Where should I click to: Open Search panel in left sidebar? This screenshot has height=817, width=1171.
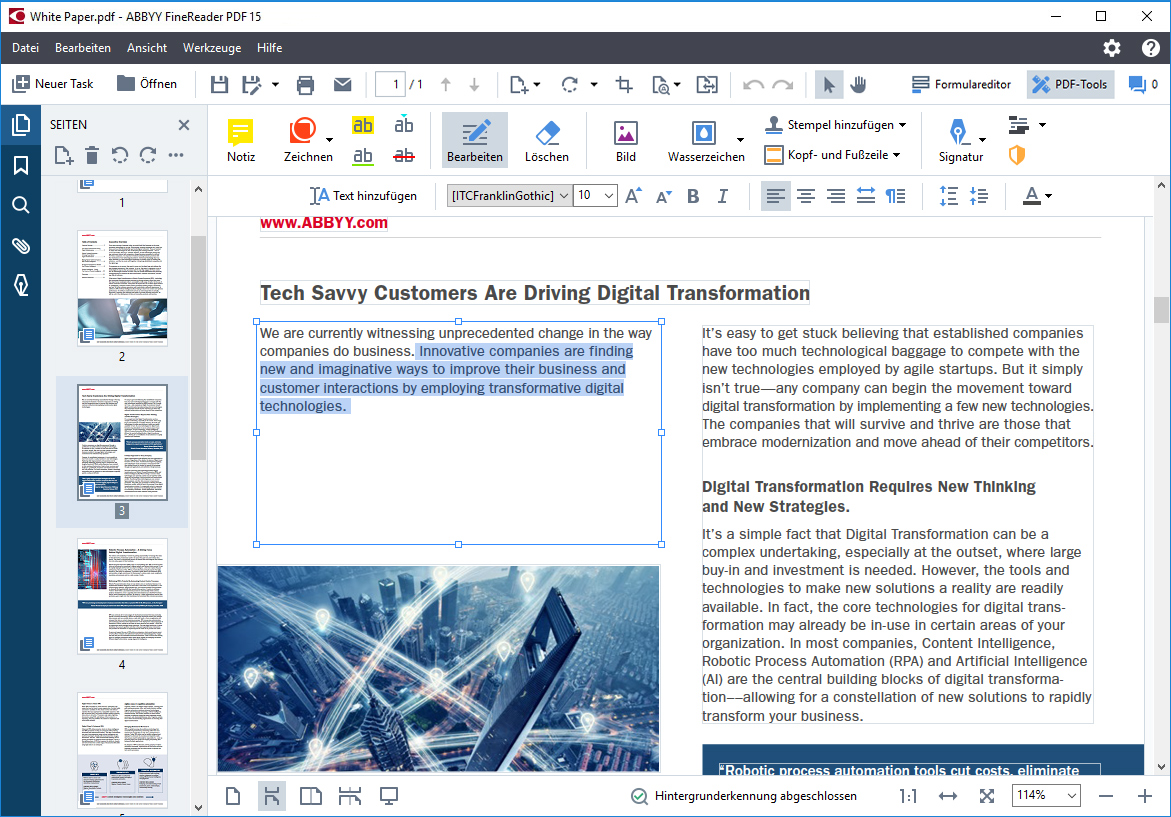tap(21, 205)
